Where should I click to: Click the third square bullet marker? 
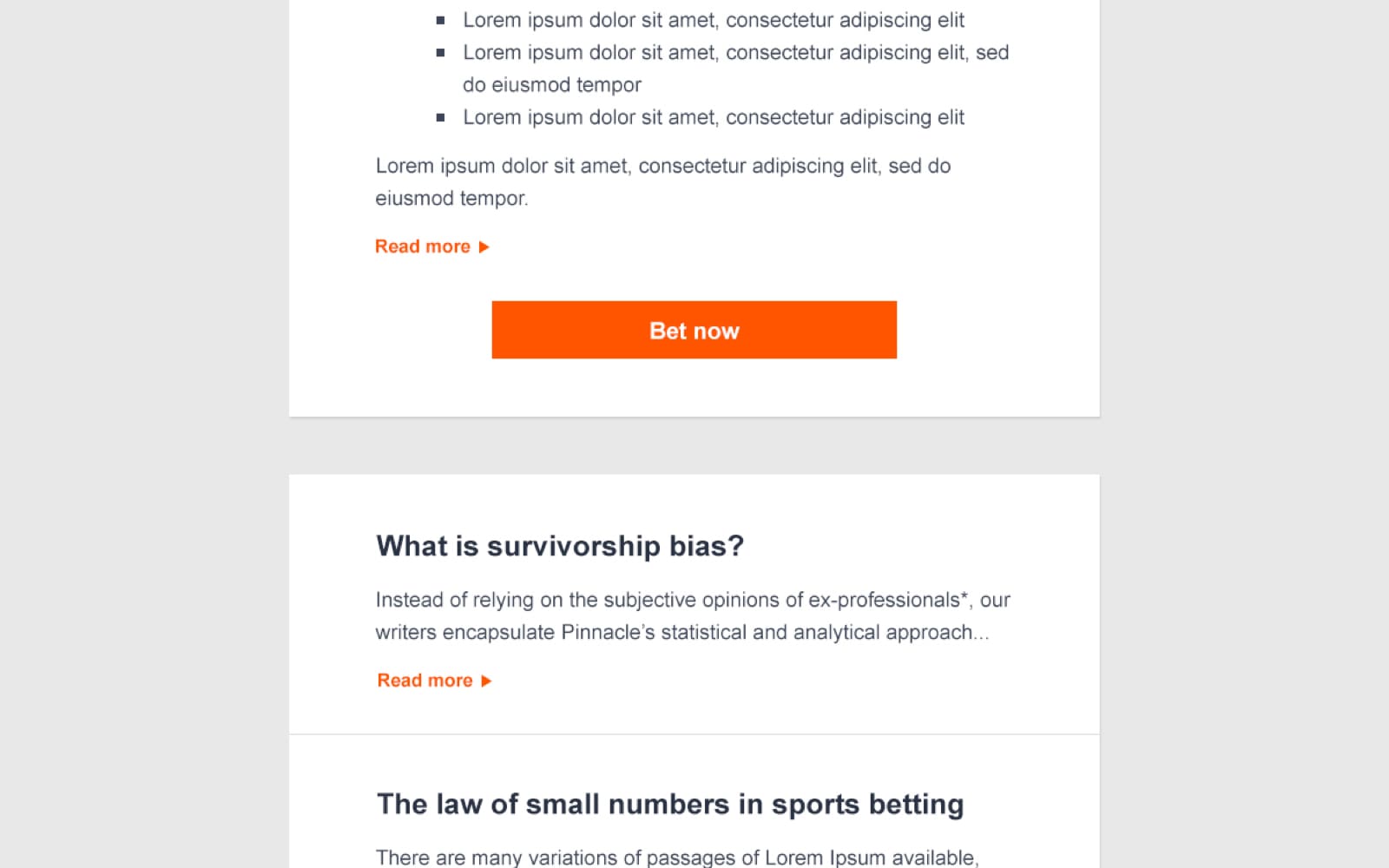pos(441,117)
